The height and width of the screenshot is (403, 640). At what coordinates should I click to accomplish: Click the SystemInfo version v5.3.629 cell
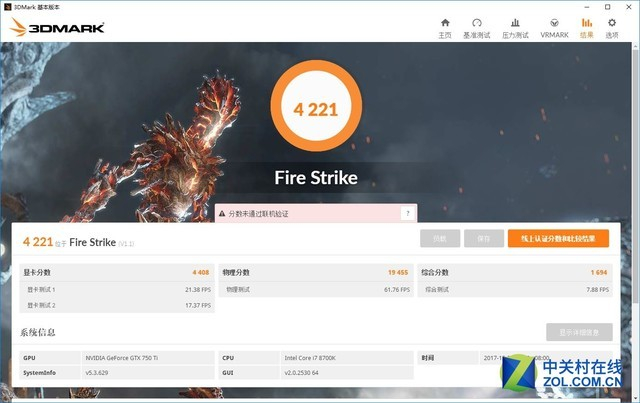[x=148, y=372]
